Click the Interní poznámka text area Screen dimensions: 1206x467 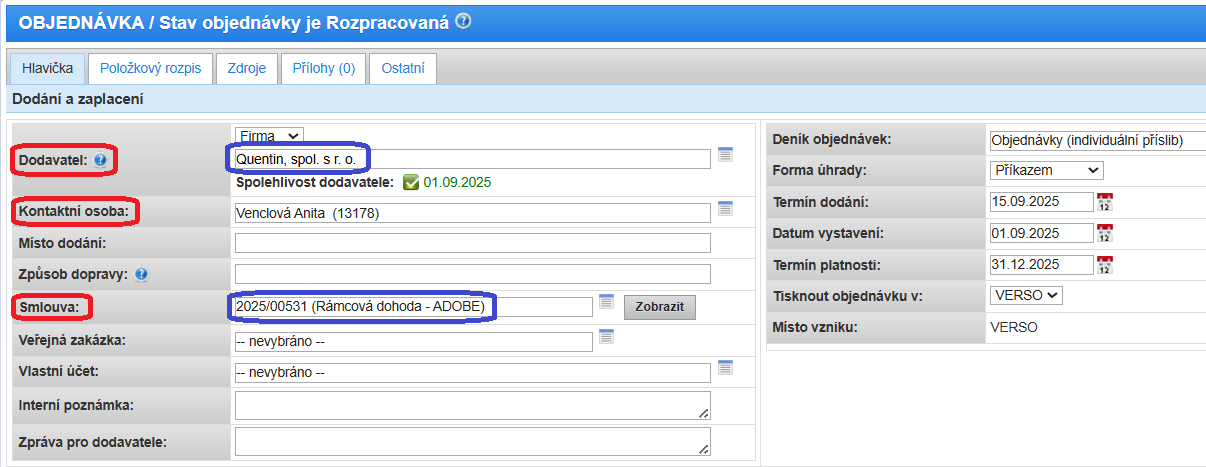point(472,405)
